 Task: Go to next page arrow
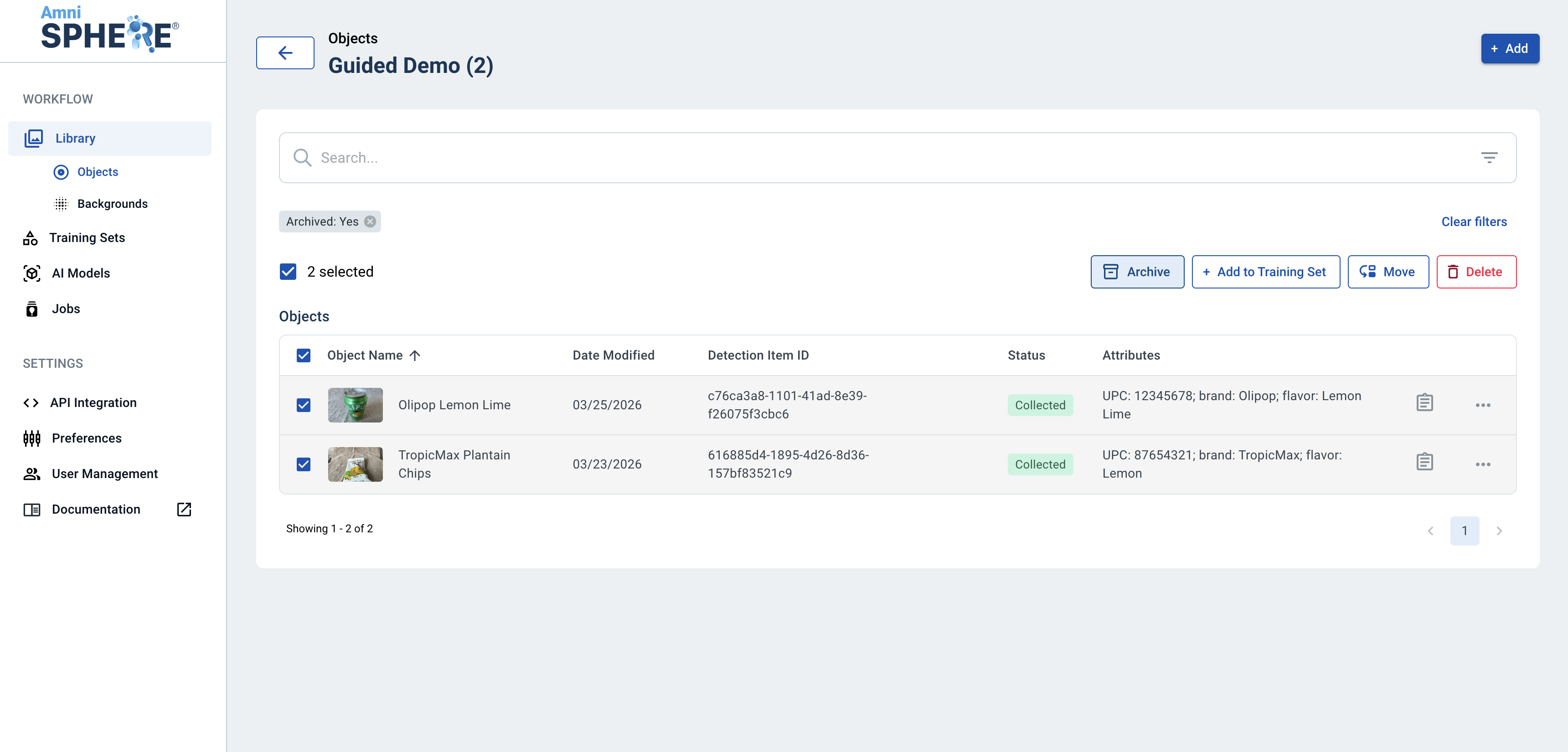[1499, 531]
